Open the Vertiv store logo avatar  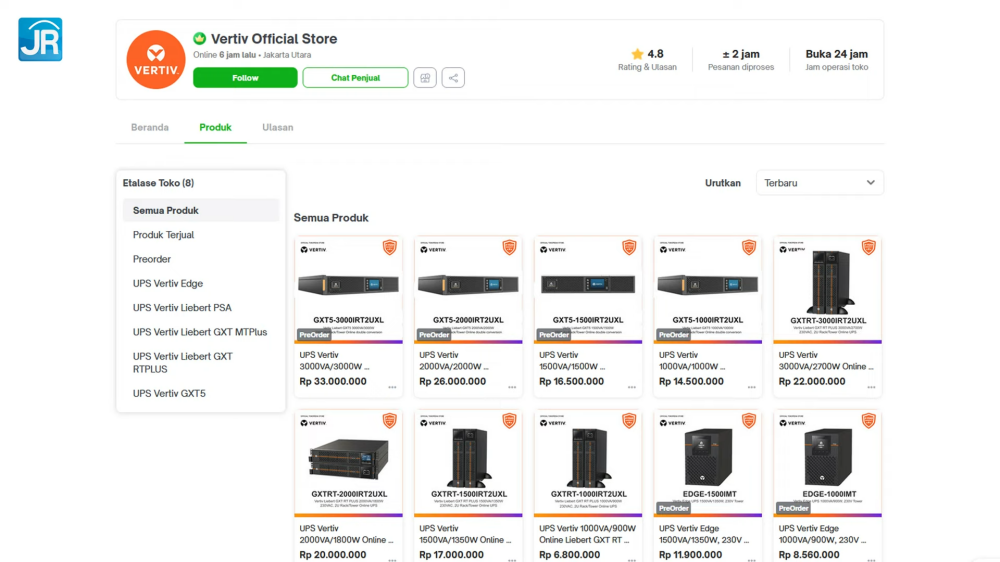(156, 59)
